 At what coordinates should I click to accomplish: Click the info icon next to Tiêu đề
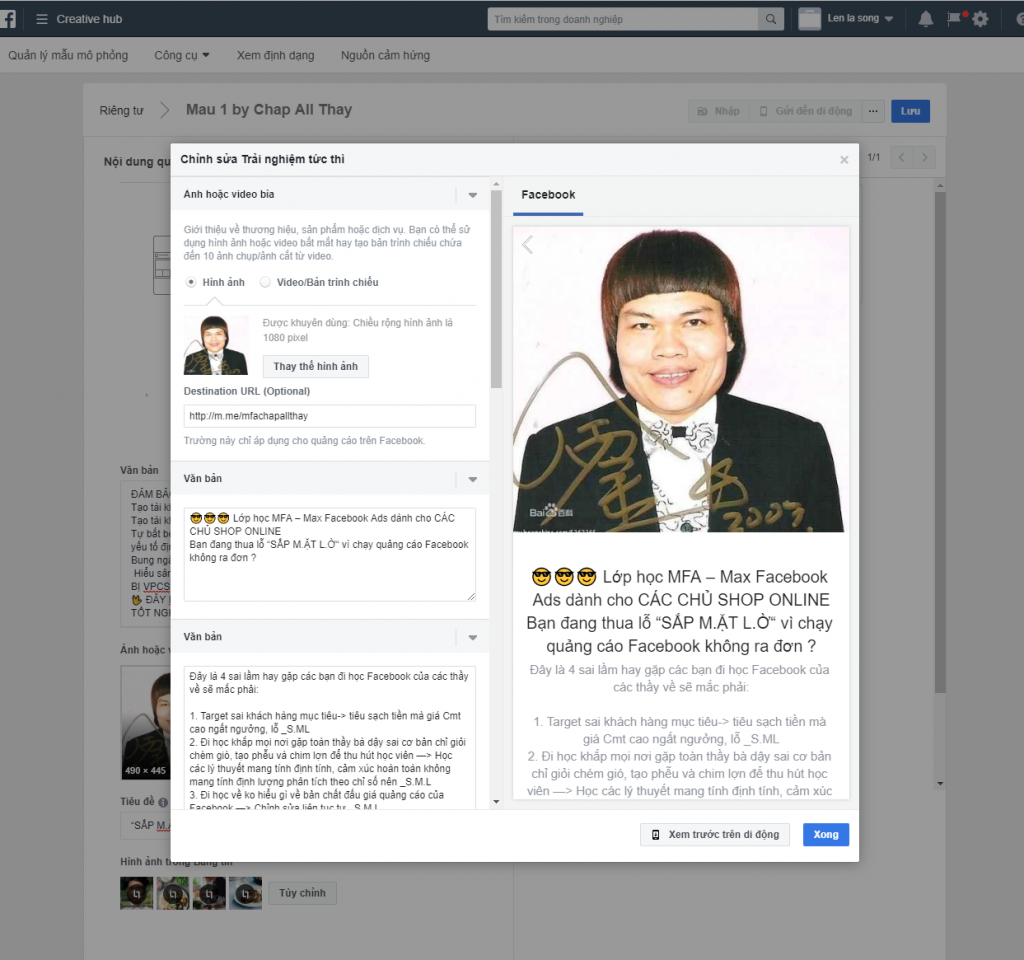click(163, 802)
